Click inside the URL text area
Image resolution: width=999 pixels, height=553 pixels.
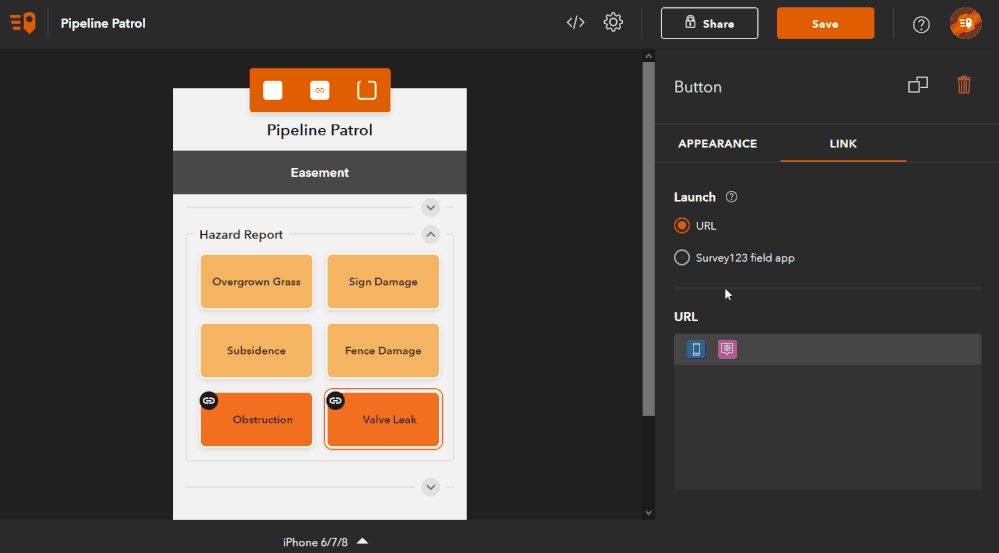(x=827, y=427)
